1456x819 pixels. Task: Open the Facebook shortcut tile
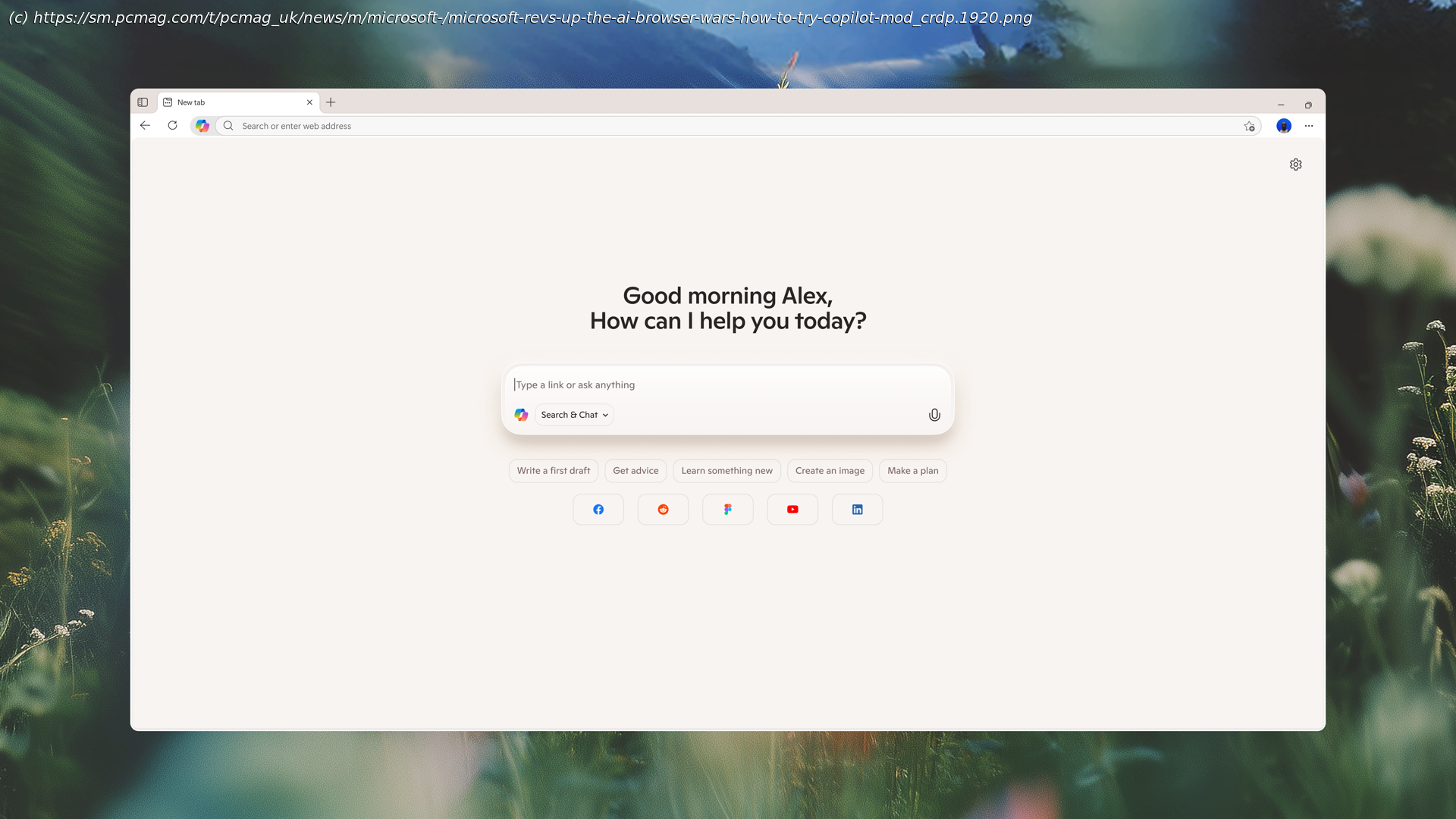(598, 510)
